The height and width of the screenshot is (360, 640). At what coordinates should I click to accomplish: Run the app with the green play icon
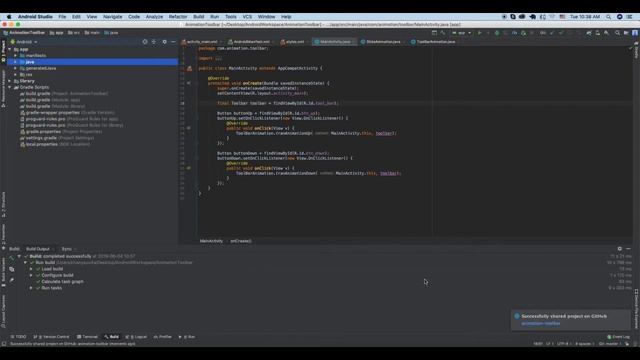480,33
